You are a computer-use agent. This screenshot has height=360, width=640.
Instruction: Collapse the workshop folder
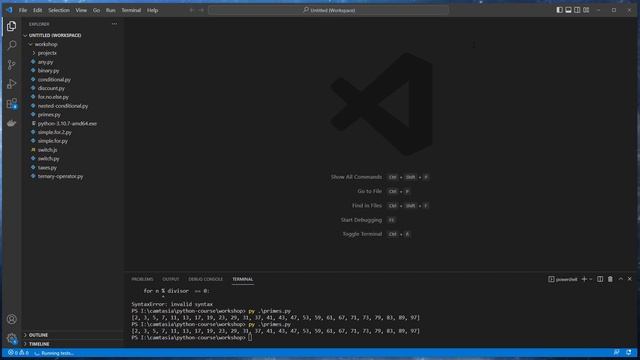46,44
